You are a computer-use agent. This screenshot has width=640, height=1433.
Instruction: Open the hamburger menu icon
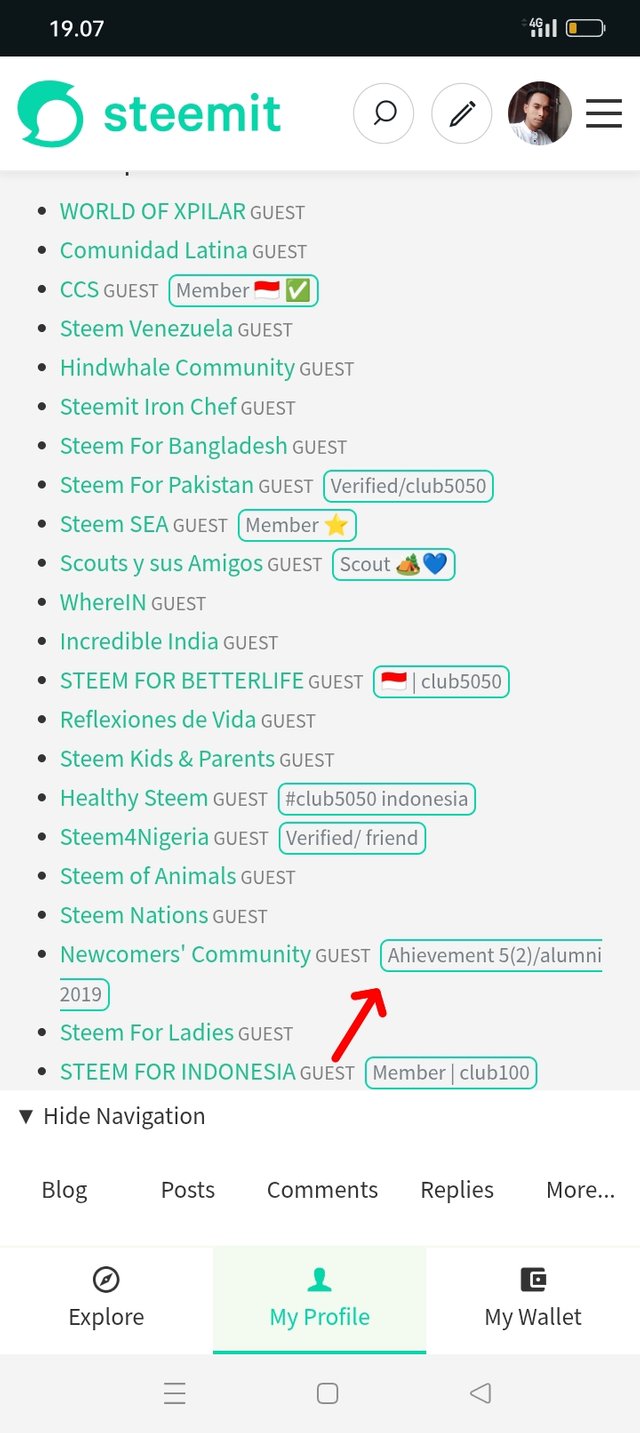pos(604,114)
